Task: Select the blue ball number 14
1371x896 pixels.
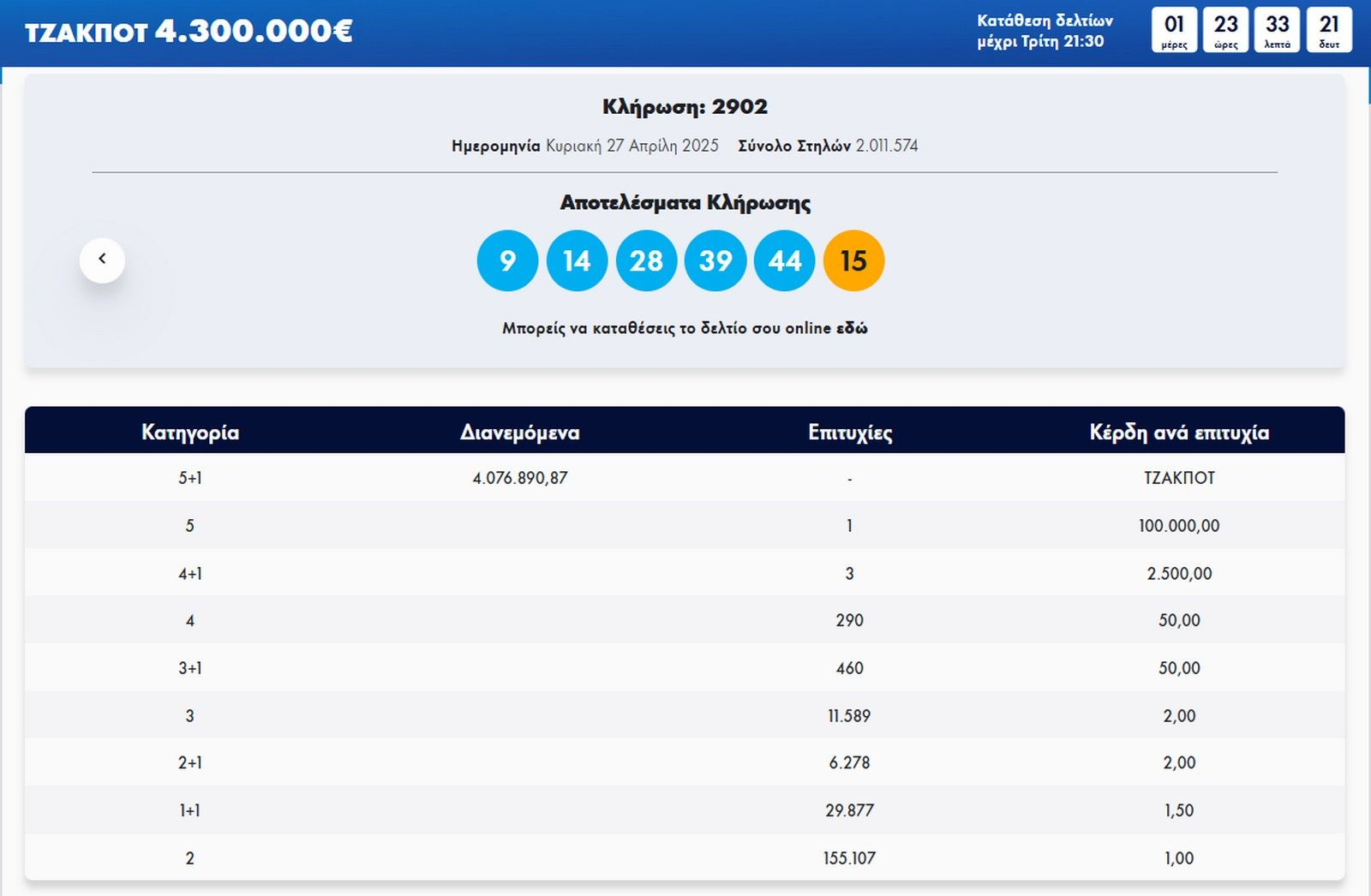Action: (x=577, y=260)
